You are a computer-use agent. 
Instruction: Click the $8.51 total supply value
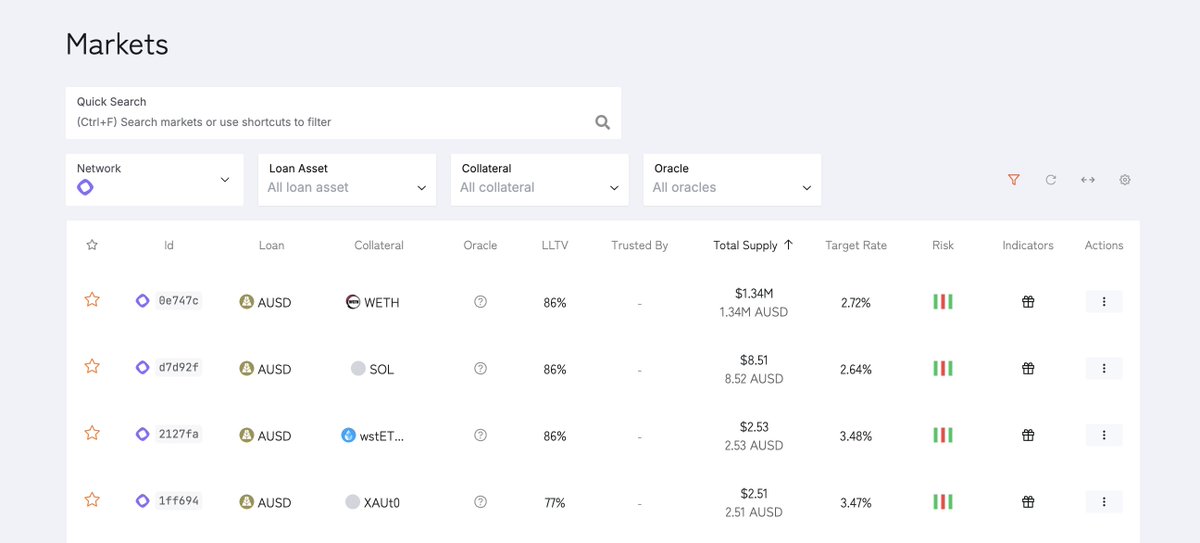(x=754, y=360)
